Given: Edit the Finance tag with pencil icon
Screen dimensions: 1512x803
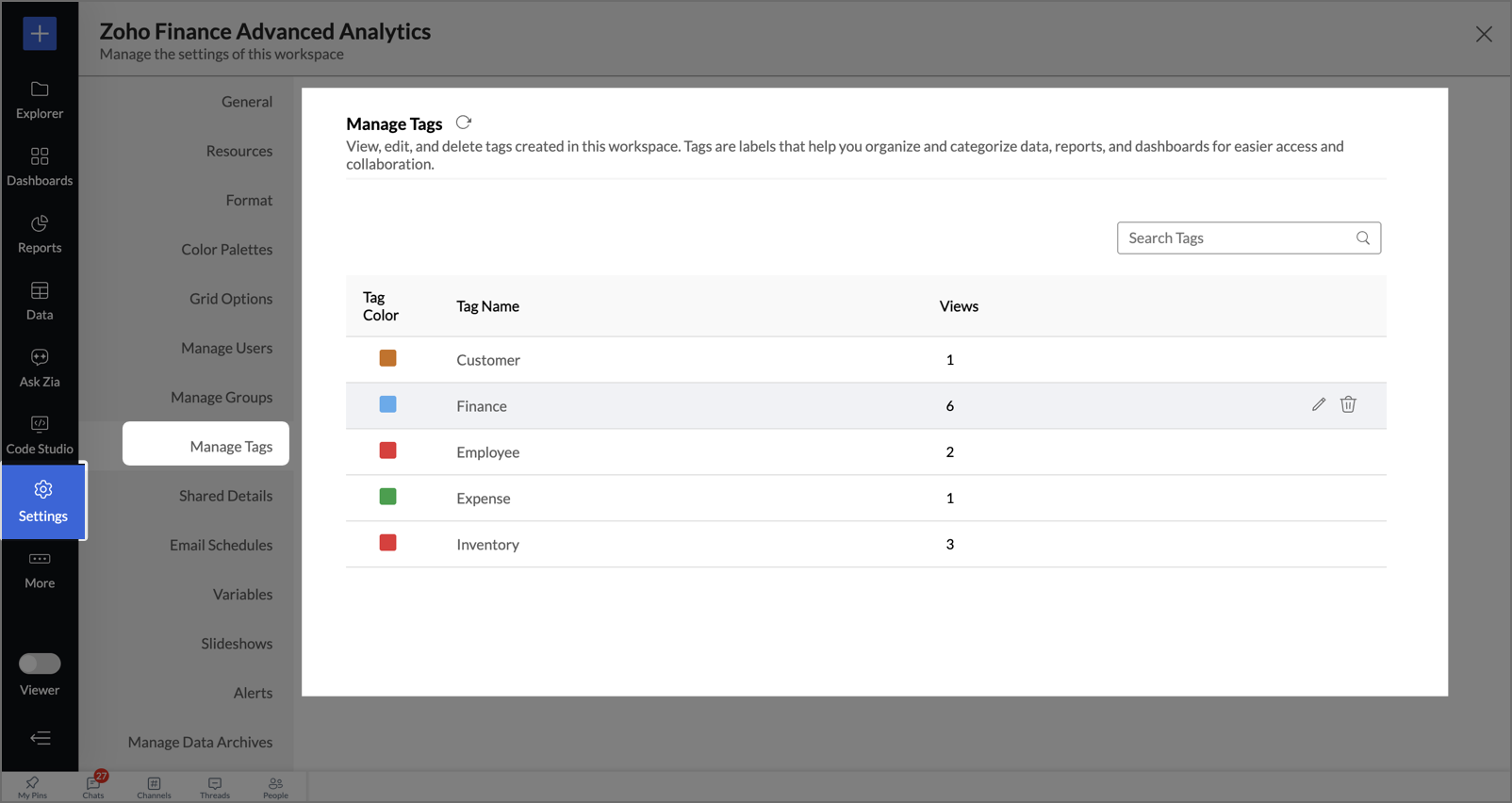Looking at the screenshot, I should [1318, 404].
